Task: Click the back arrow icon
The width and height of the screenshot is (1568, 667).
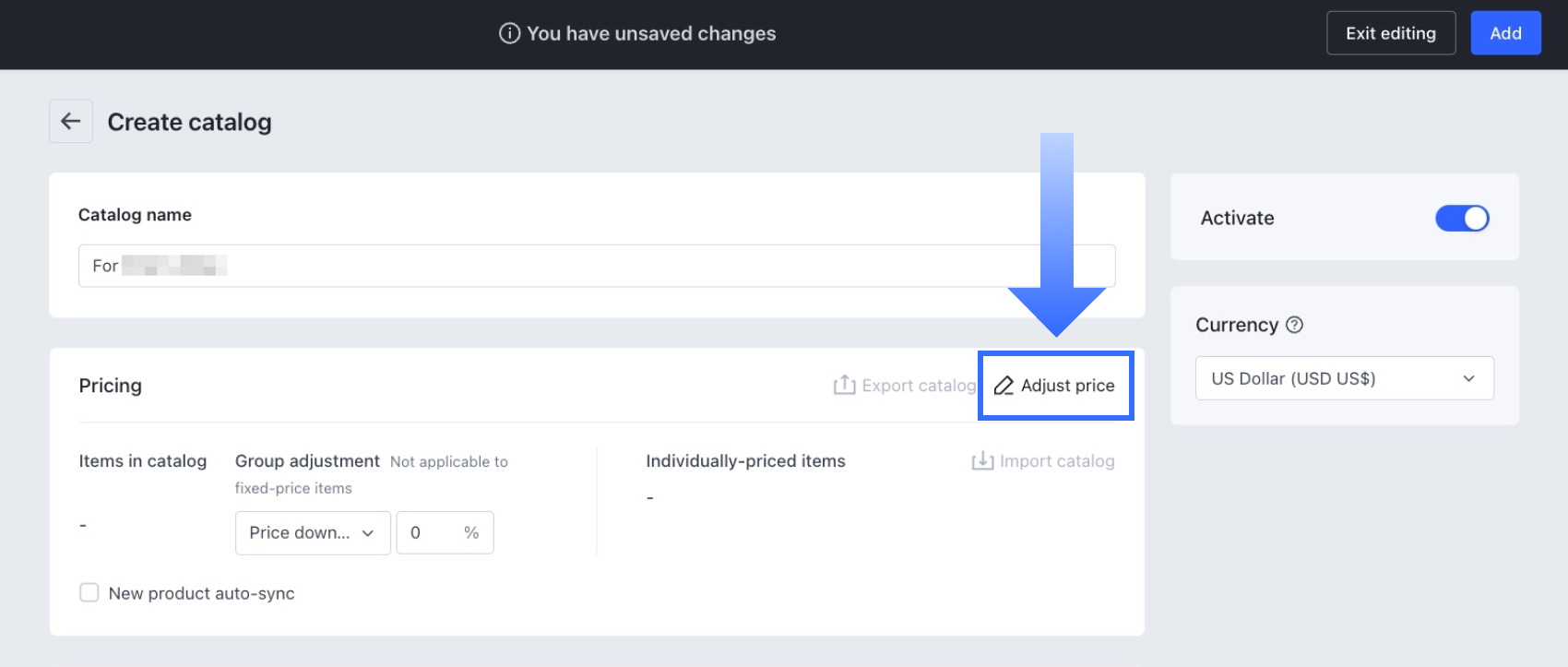Action: click(71, 121)
